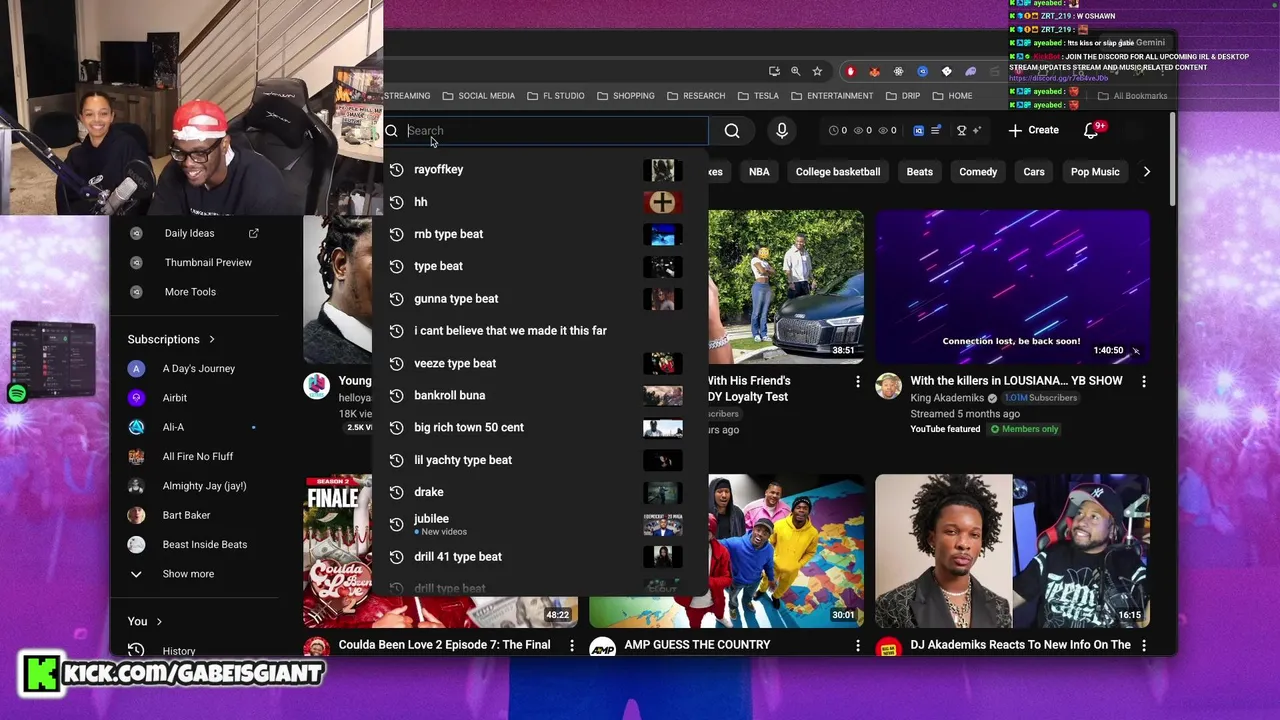Select the Cars filter chip
This screenshot has height=720, width=1280.
pyautogui.click(x=1034, y=172)
